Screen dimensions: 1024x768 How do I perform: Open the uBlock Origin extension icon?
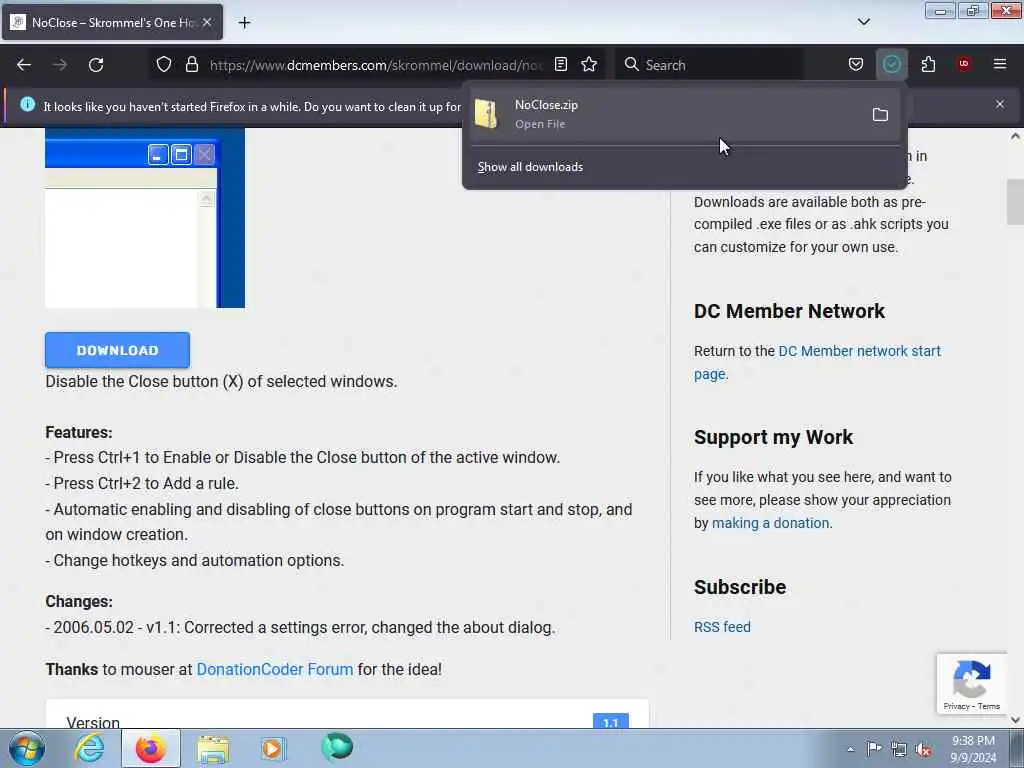coord(964,64)
